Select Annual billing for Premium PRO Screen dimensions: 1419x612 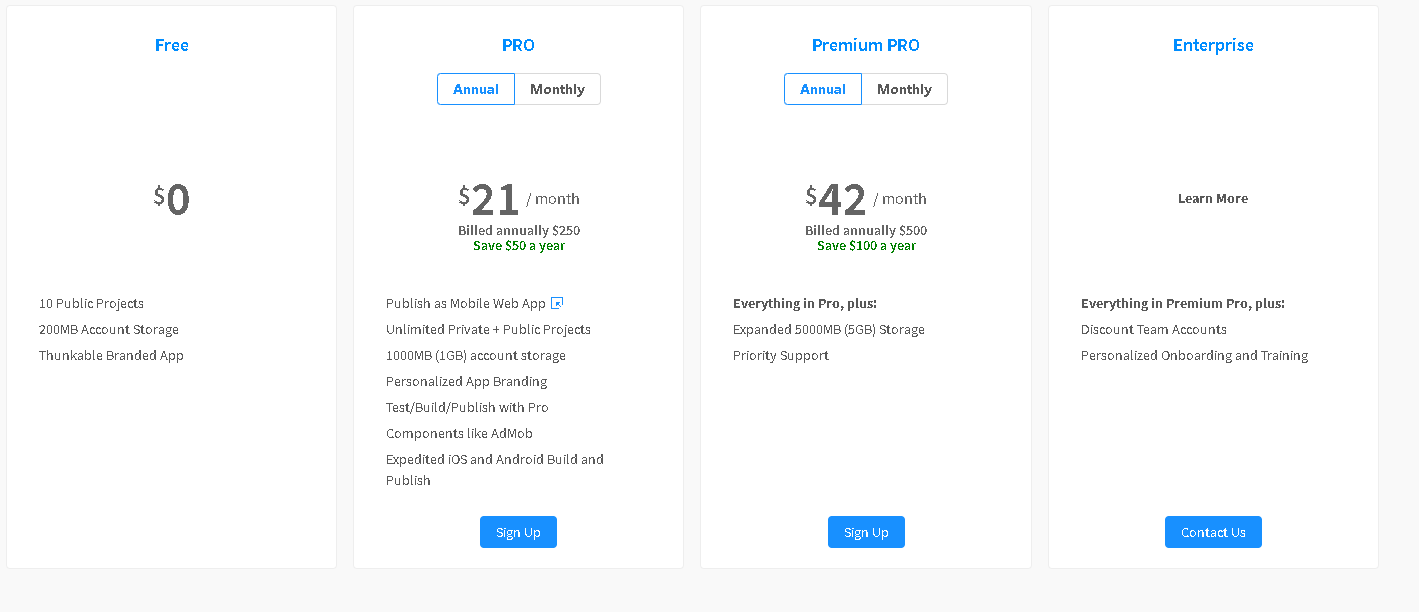[x=823, y=89]
